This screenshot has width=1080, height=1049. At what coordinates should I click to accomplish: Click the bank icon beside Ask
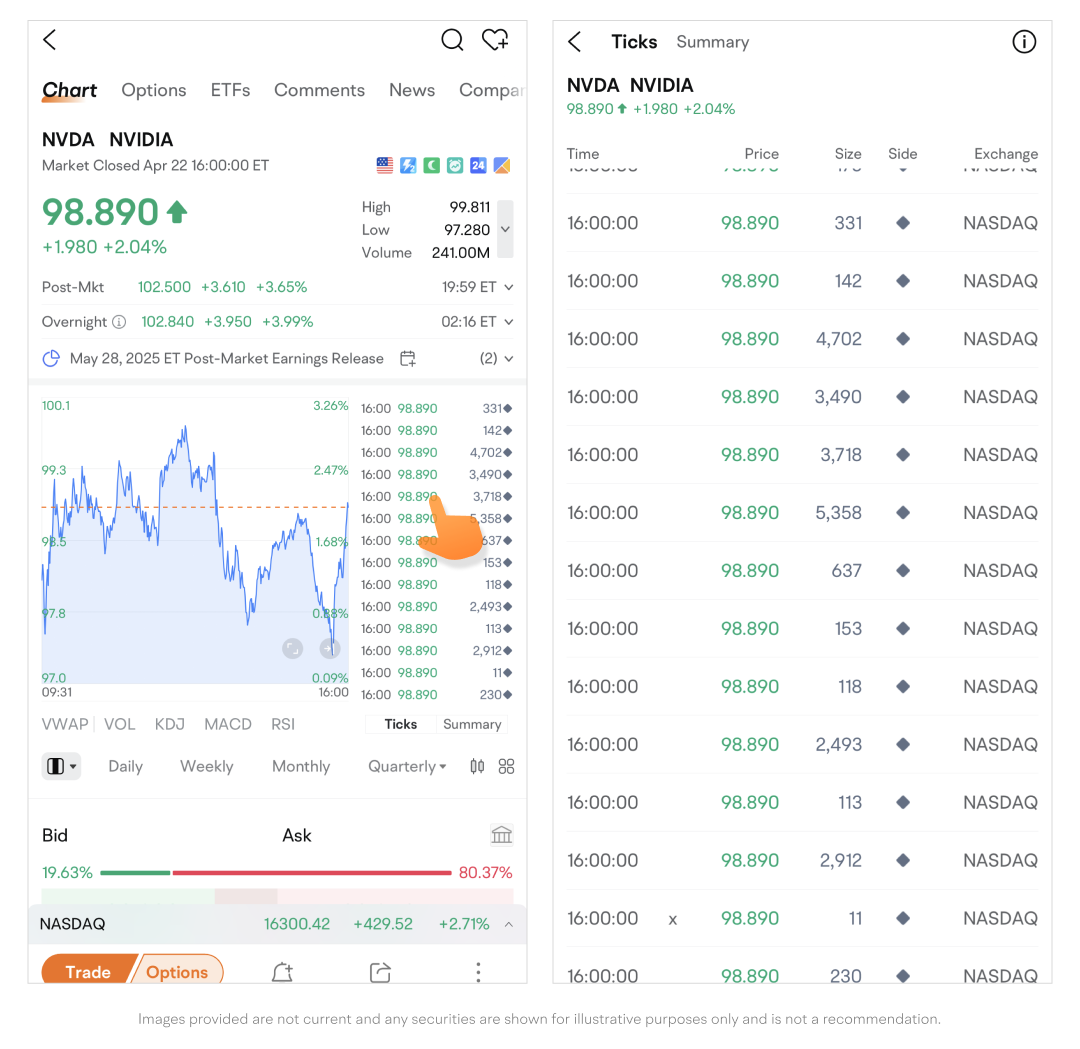(x=502, y=835)
